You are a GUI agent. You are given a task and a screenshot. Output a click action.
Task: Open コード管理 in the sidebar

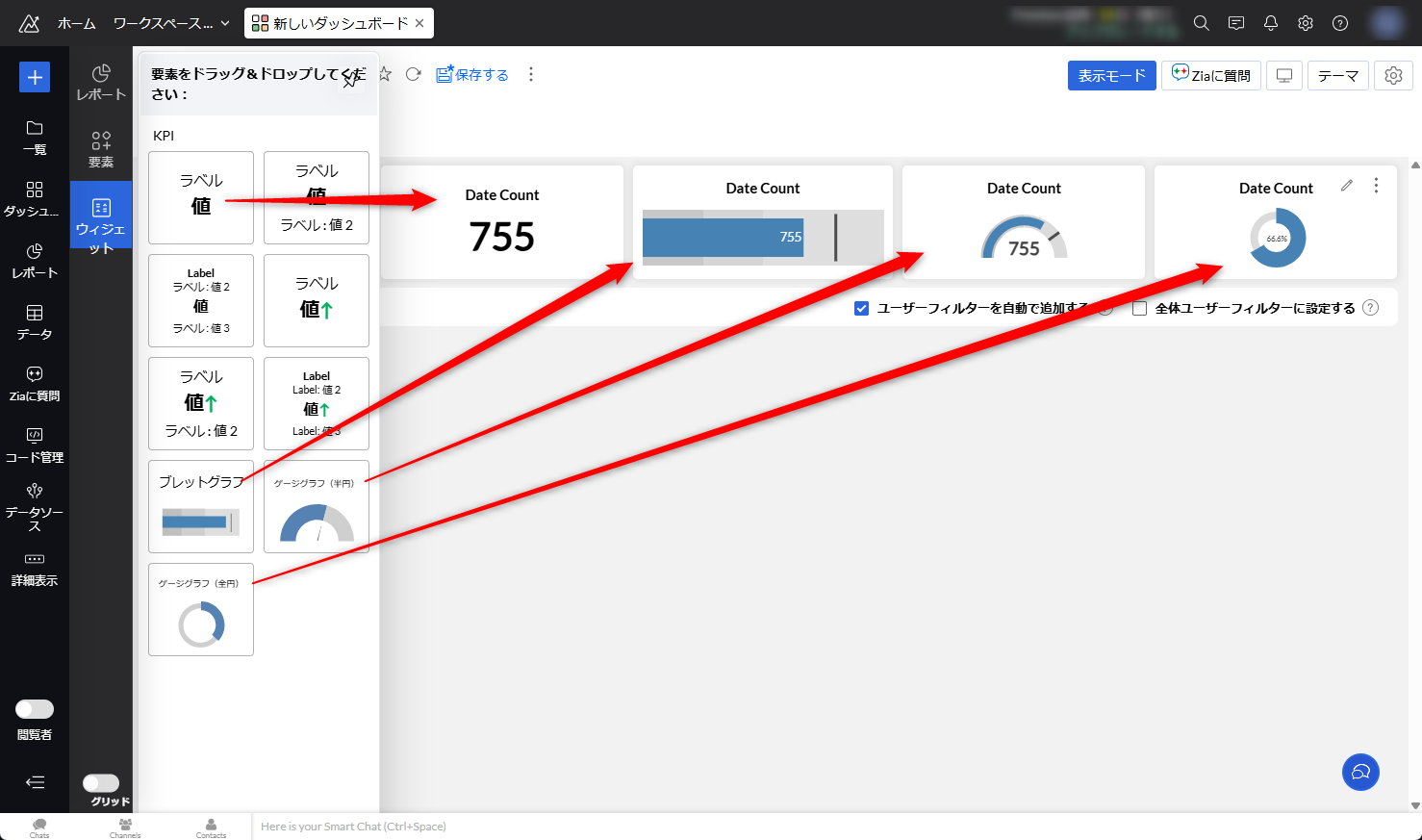click(x=35, y=445)
